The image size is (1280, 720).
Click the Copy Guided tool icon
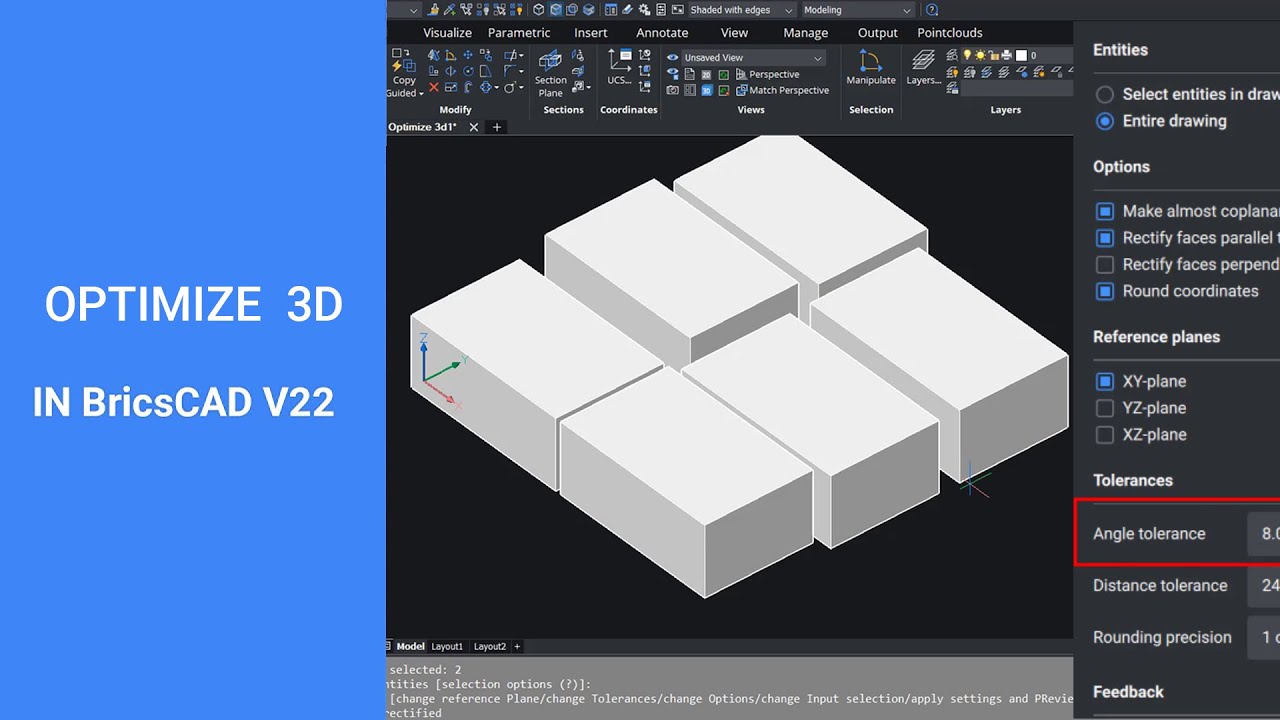pos(403,60)
